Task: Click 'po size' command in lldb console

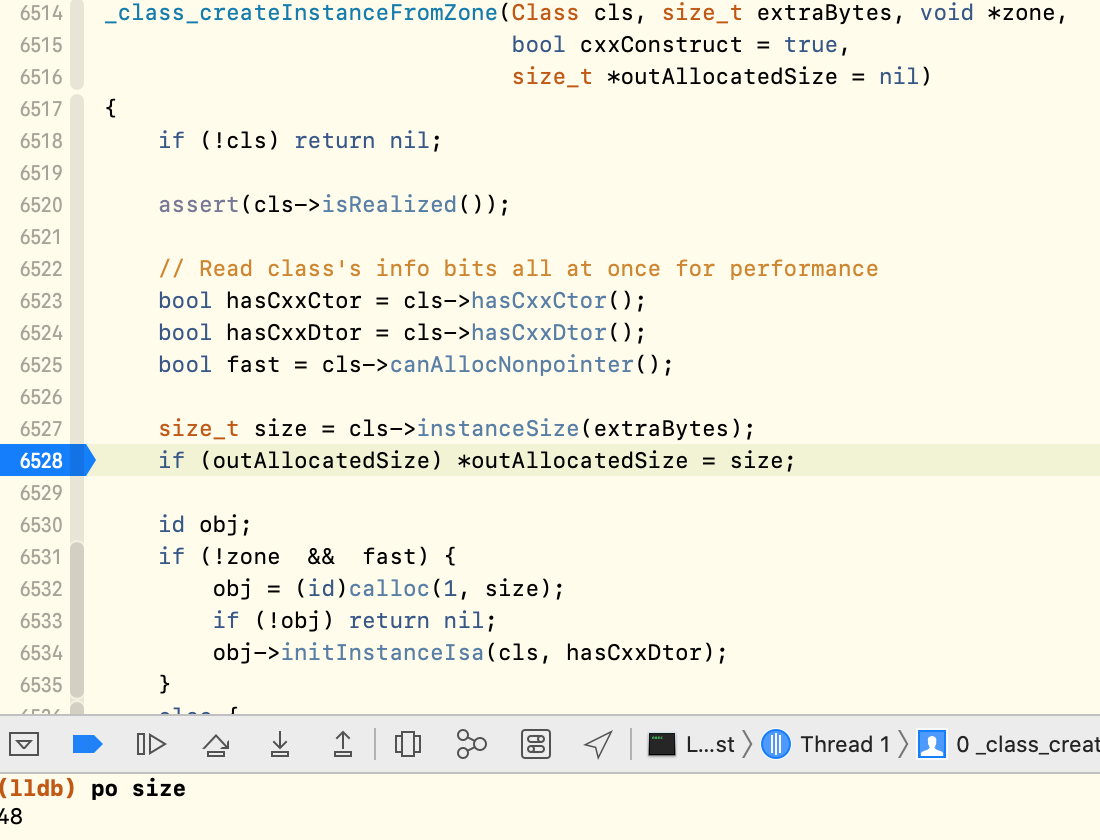Action: (138, 789)
